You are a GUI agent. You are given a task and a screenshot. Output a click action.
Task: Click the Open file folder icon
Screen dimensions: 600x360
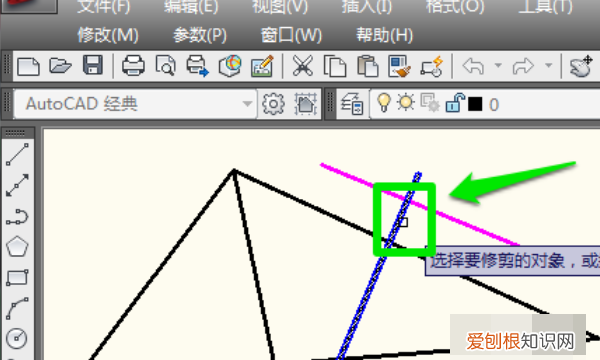60,66
